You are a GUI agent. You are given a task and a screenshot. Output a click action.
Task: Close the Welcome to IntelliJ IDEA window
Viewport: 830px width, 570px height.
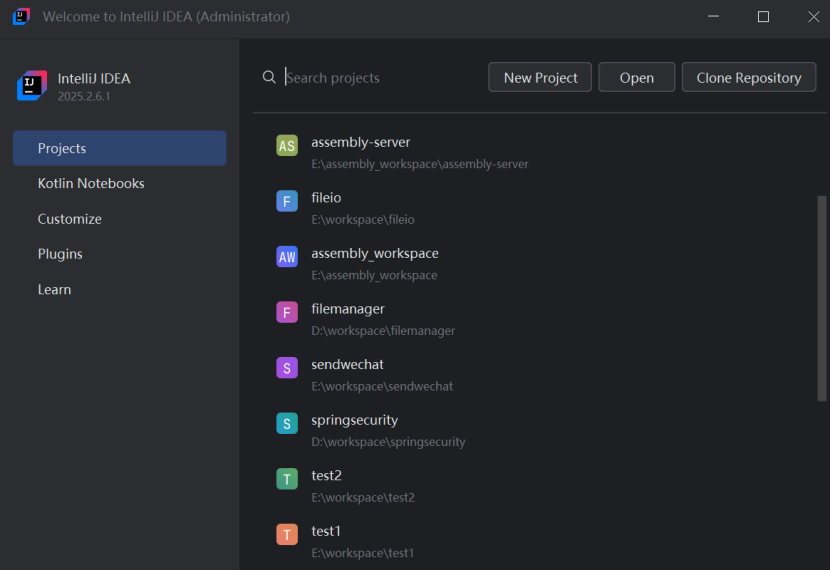(x=814, y=16)
